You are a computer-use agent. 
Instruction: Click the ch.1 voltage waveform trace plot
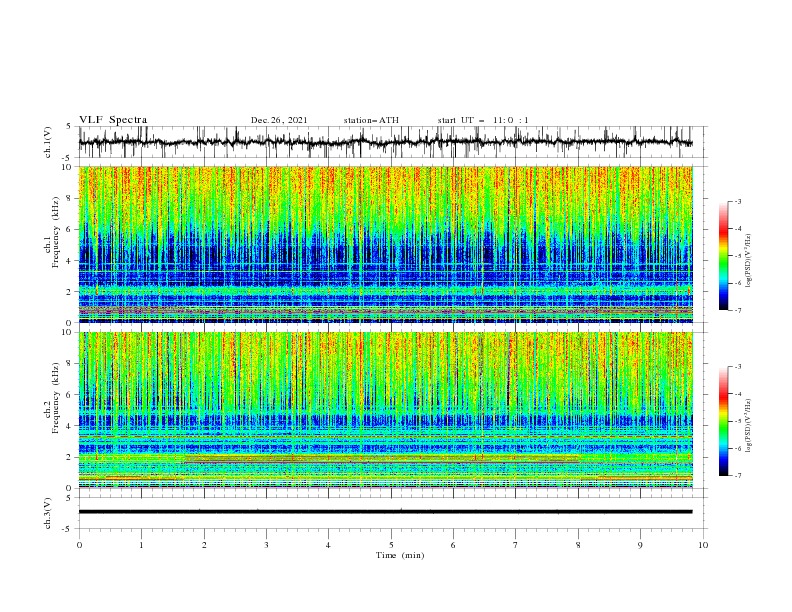(385, 142)
